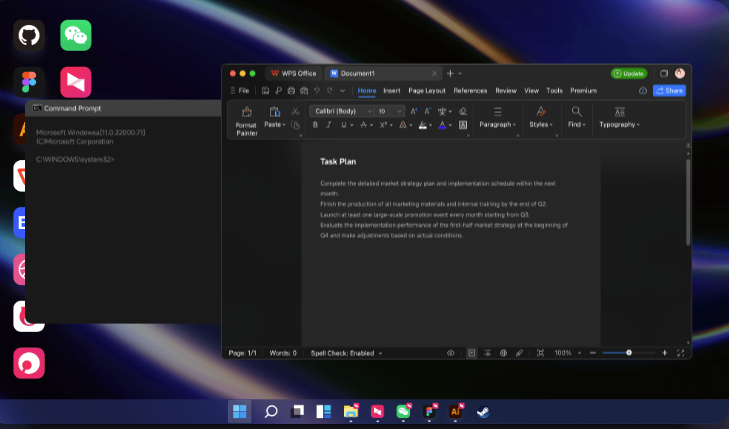Image resolution: width=729 pixels, height=429 pixels.
Task: Open WeChat desktop icon
Action: click(x=76, y=35)
